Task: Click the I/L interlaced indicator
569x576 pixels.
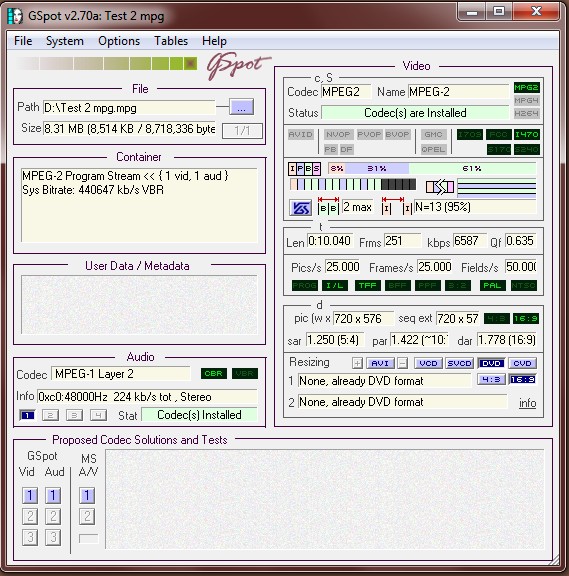Action: tap(335, 285)
